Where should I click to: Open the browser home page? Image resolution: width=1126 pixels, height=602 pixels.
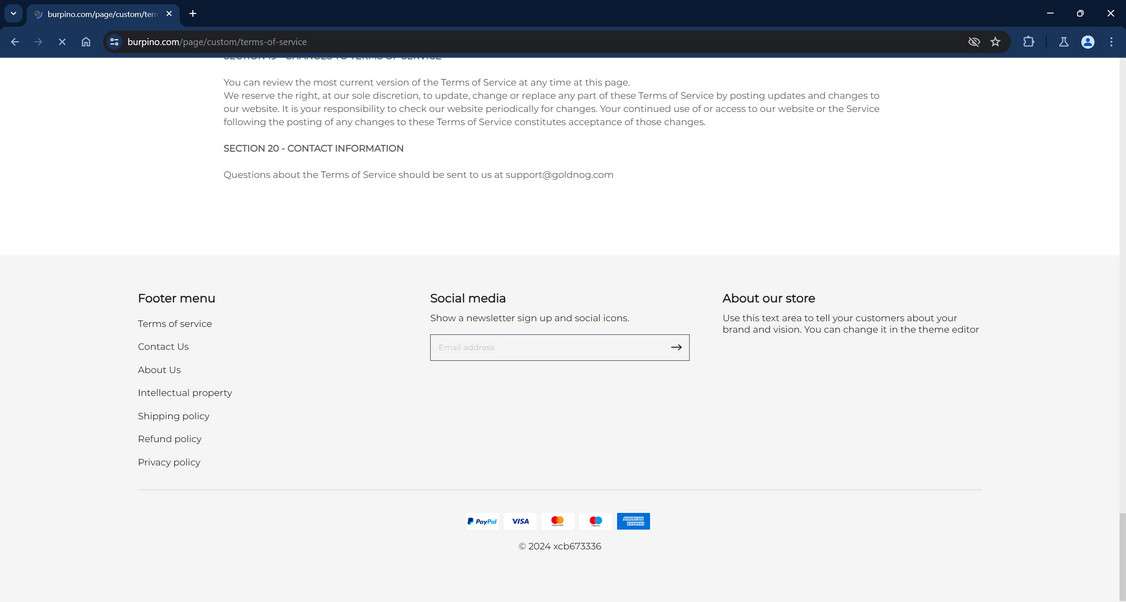(x=86, y=42)
